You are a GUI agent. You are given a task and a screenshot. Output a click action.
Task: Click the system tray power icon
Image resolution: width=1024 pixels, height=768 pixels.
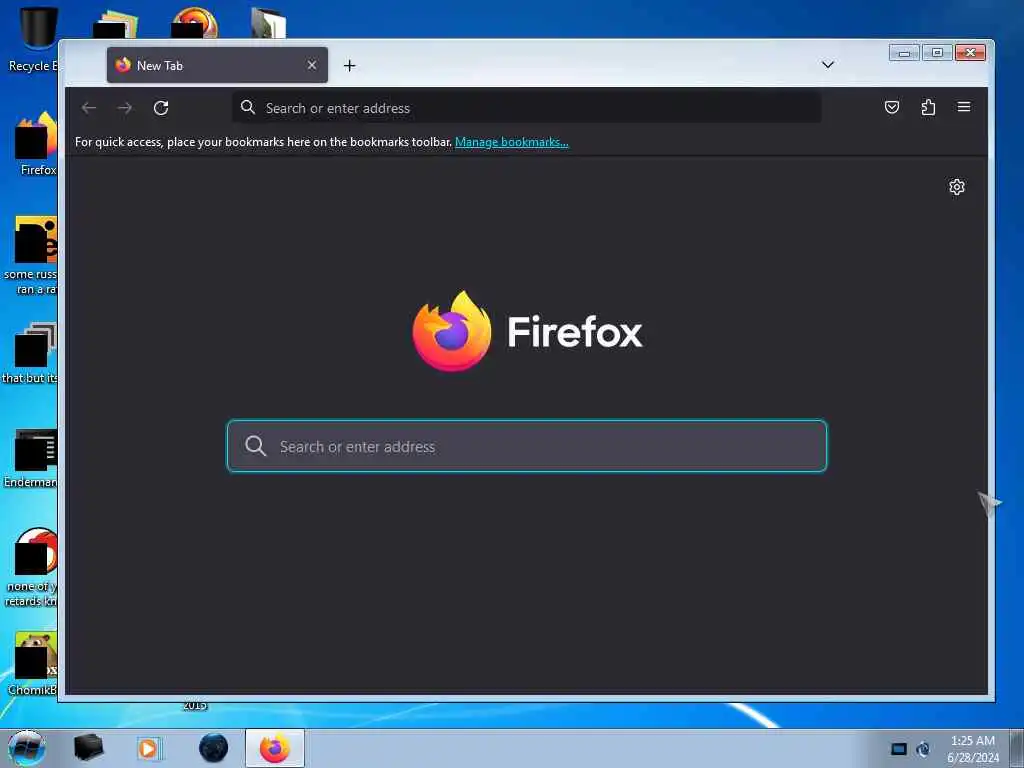coord(923,749)
